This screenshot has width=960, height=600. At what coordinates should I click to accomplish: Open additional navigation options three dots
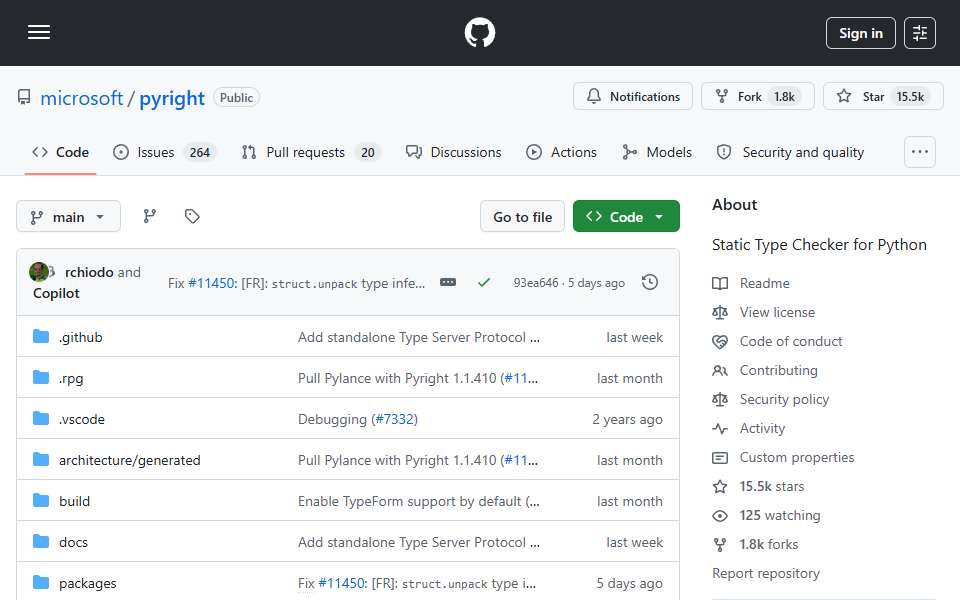(x=920, y=152)
